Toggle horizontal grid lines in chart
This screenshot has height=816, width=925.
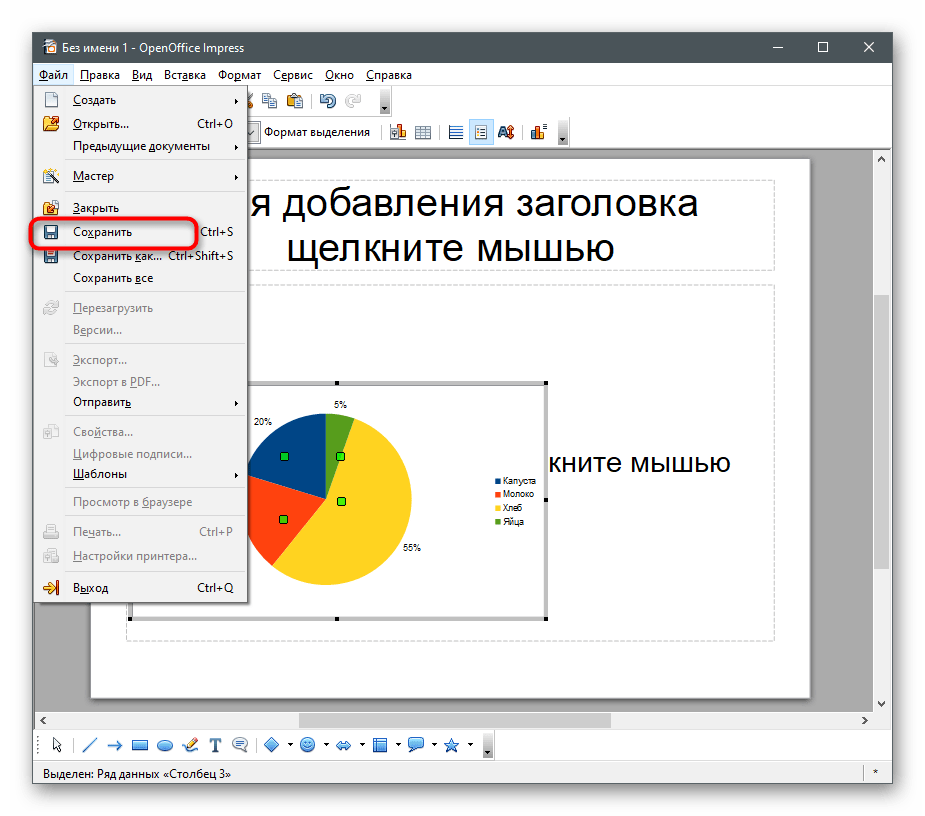point(456,132)
